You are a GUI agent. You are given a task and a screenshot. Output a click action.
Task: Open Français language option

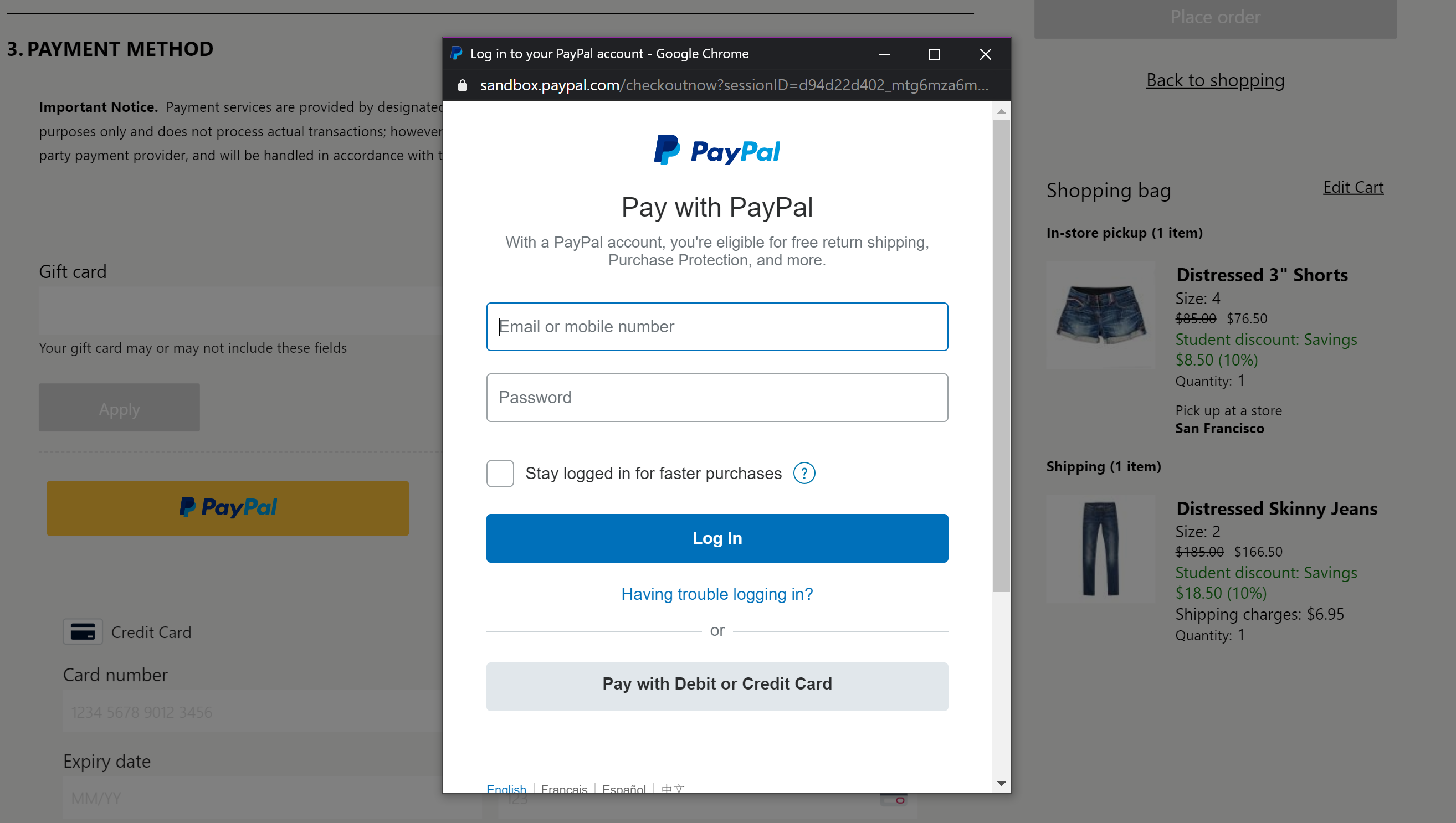pos(564,789)
